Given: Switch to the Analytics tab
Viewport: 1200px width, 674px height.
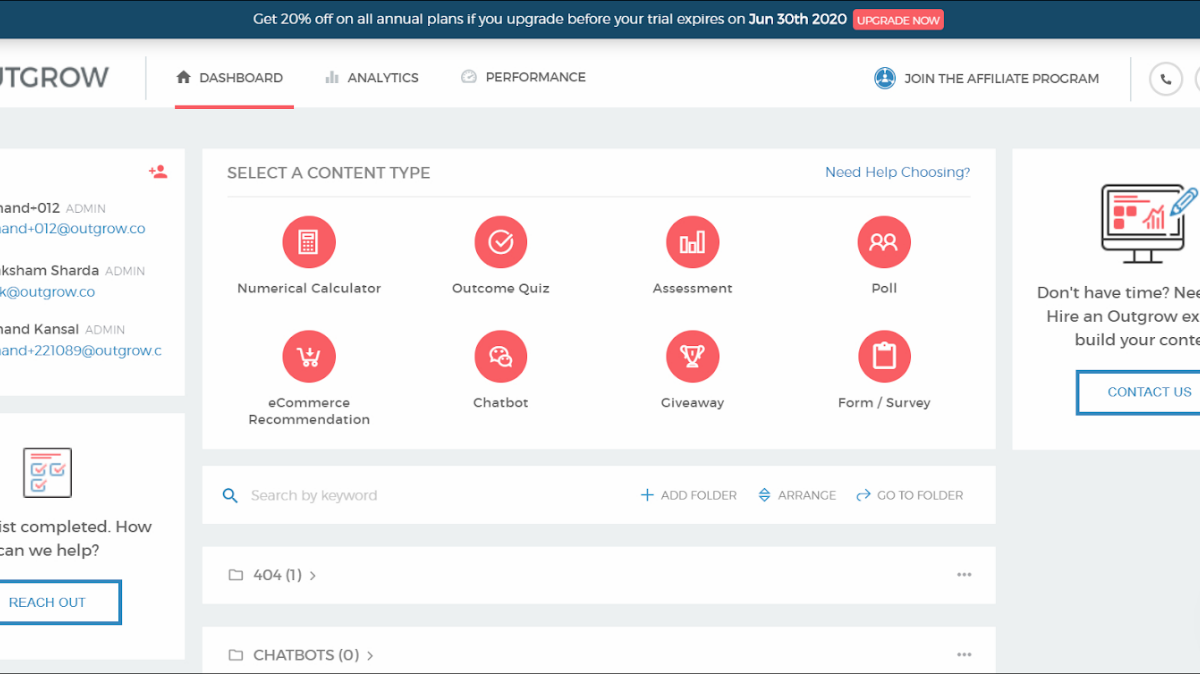Looking at the screenshot, I should (371, 78).
